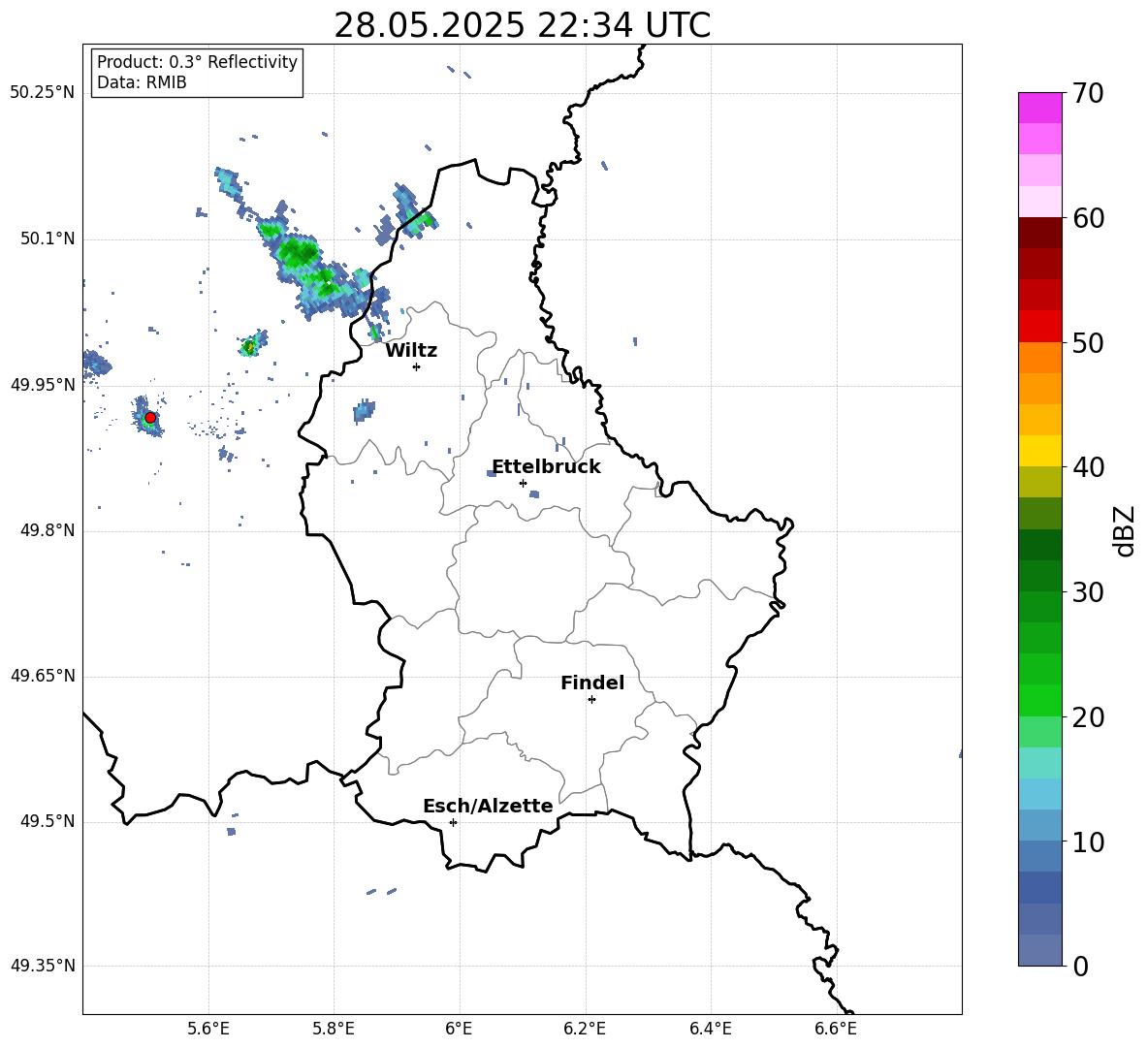
Task: Click the Wiltz city label
Action: click(411, 351)
